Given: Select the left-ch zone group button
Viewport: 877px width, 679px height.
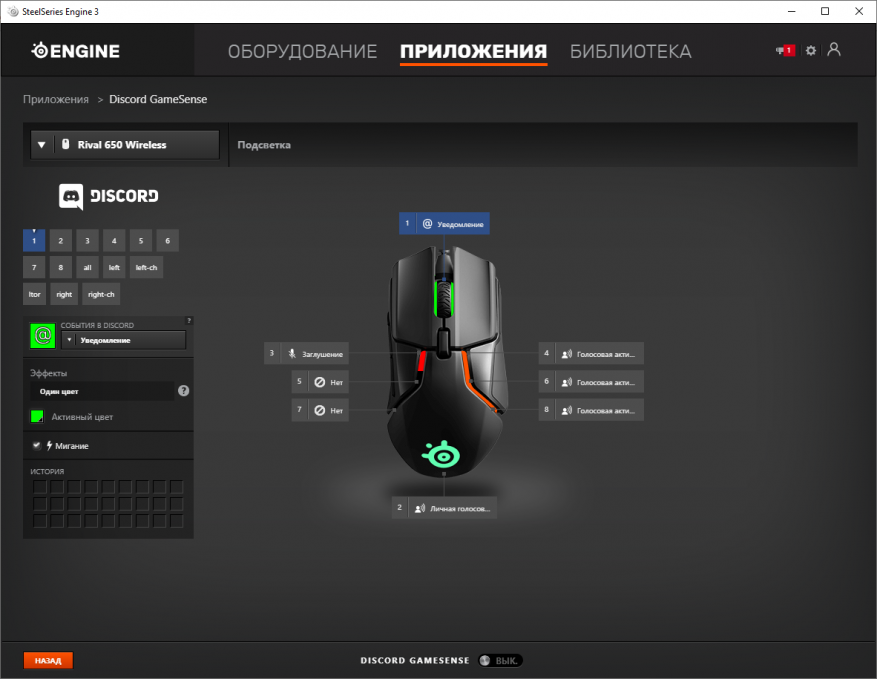Looking at the screenshot, I should pyautogui.click(x=147, y=267).
